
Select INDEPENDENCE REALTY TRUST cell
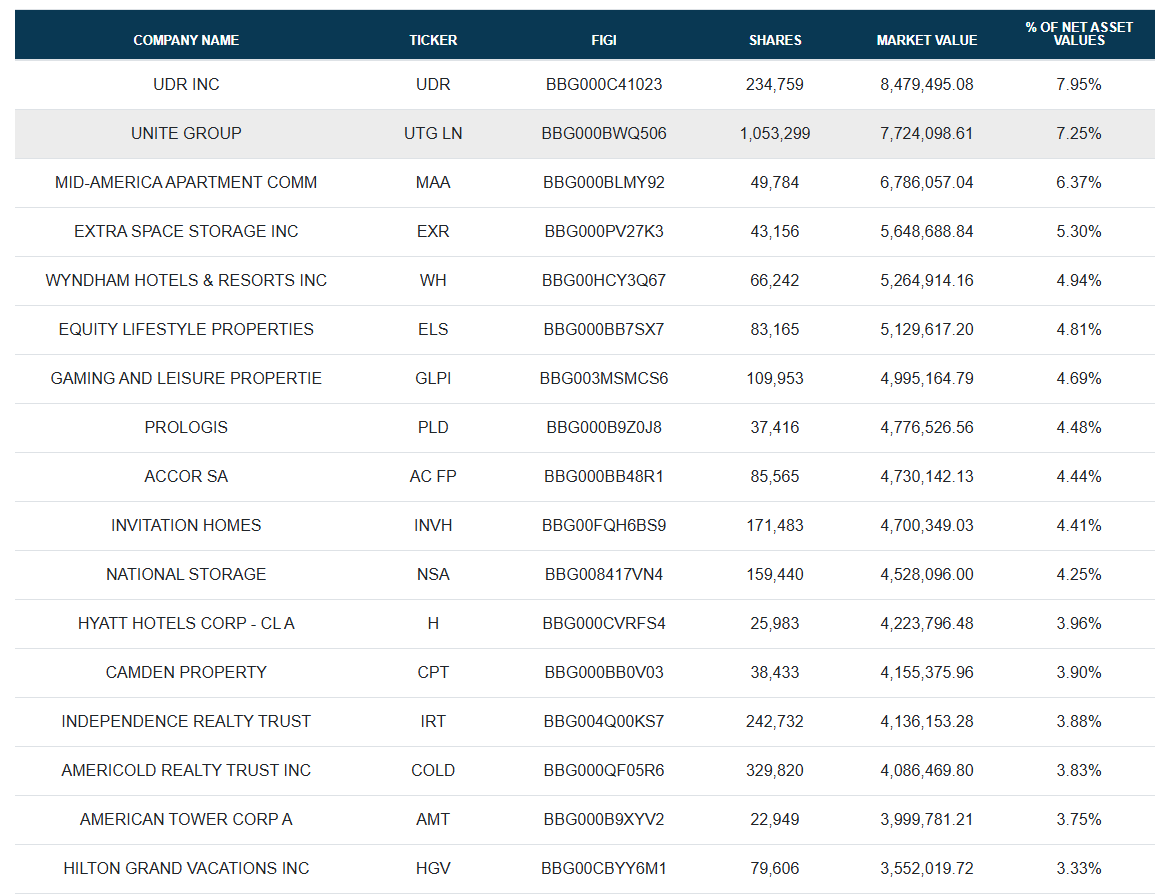point(186,721)
